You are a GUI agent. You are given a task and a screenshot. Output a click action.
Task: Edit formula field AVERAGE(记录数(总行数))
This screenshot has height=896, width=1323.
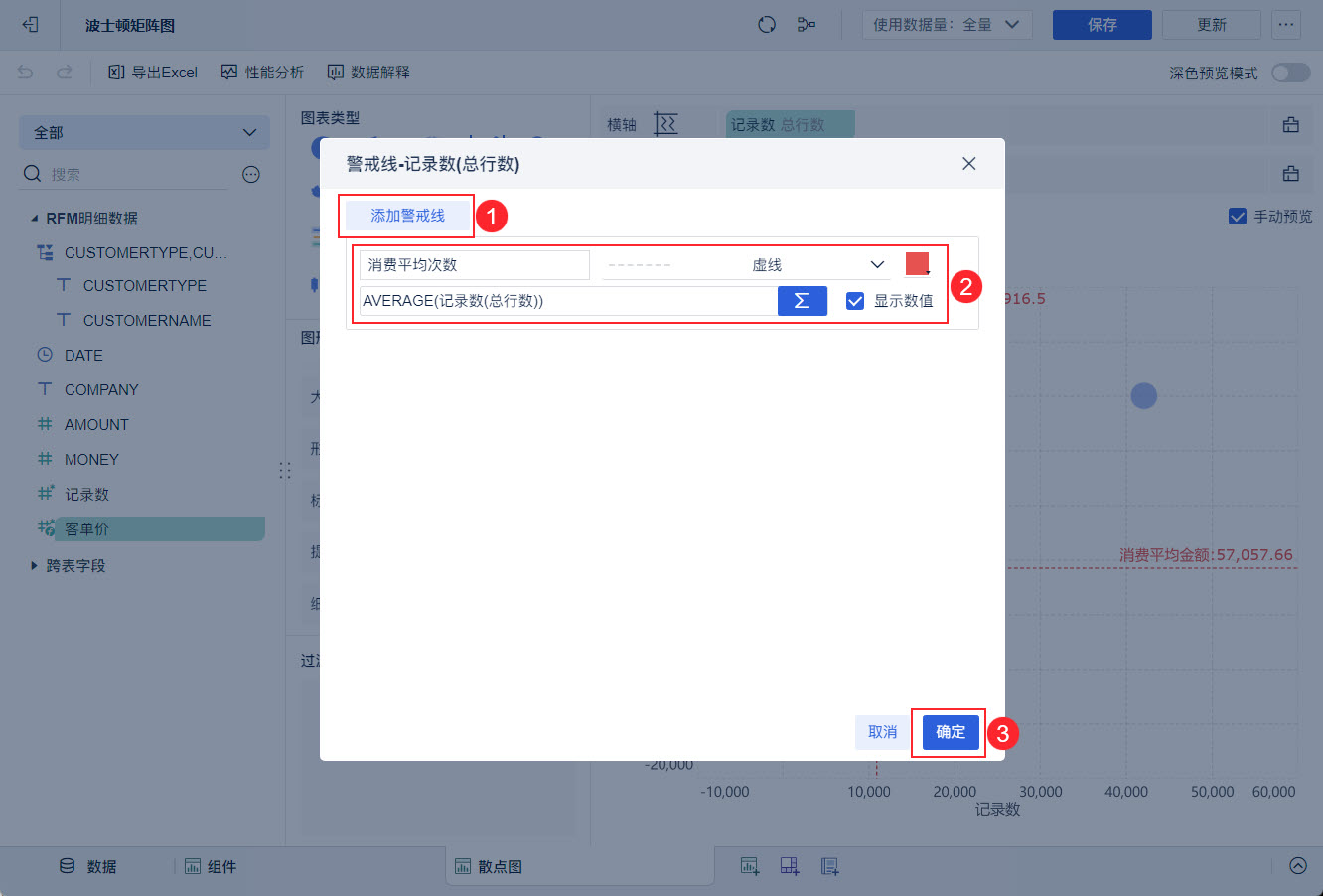click(x=568, y=301)
